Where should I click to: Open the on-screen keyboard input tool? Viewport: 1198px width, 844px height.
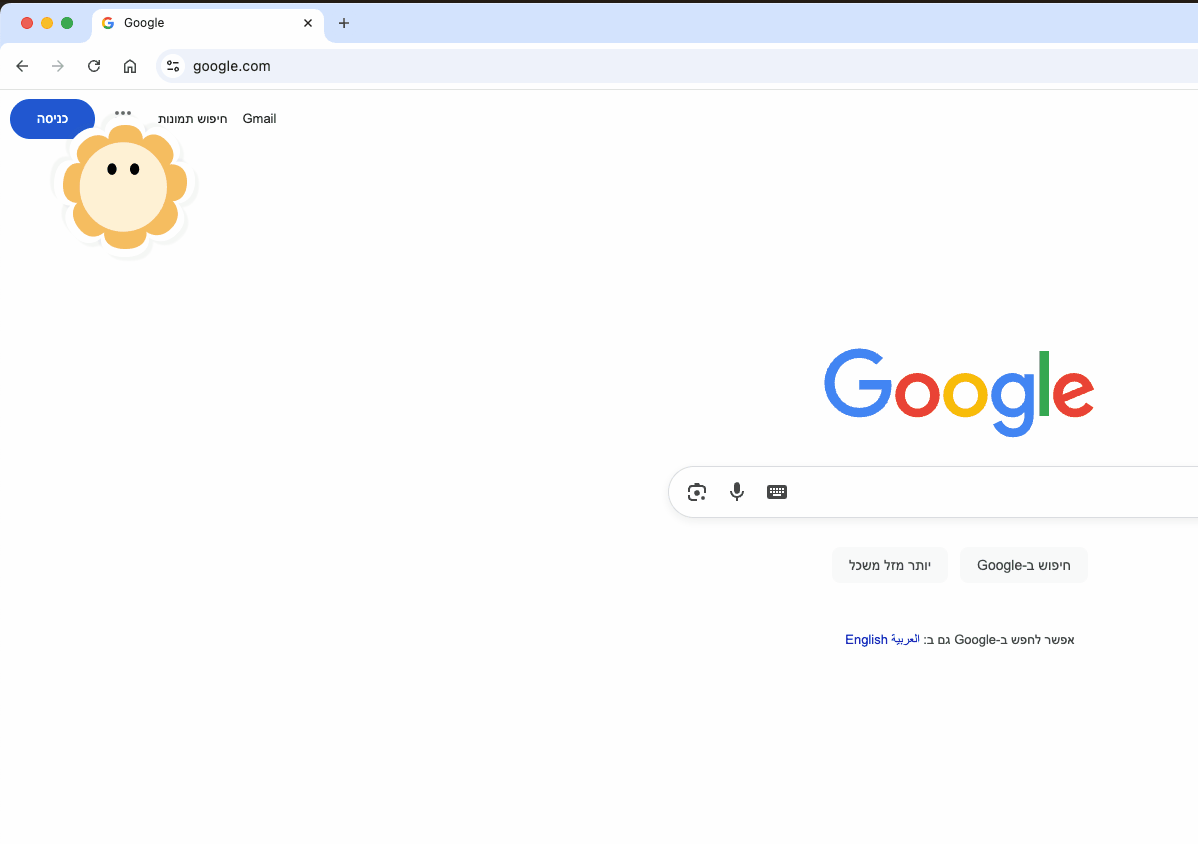[777, 492]
